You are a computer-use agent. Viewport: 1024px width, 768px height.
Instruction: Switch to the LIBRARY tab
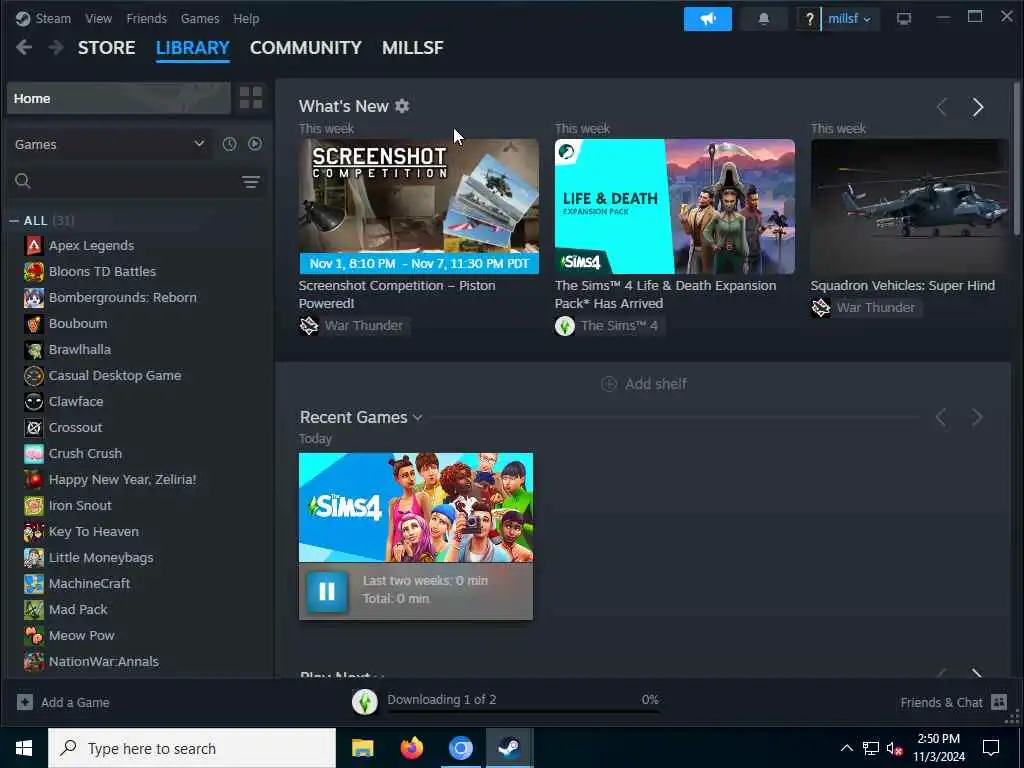coord(193,48)
